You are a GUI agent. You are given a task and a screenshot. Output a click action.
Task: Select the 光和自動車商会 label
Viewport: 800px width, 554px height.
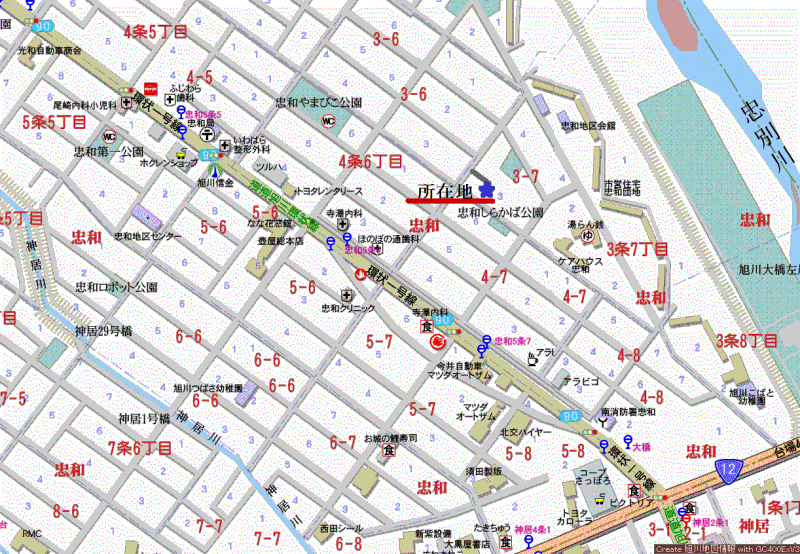pyautogui.click(x=49, y=51)
